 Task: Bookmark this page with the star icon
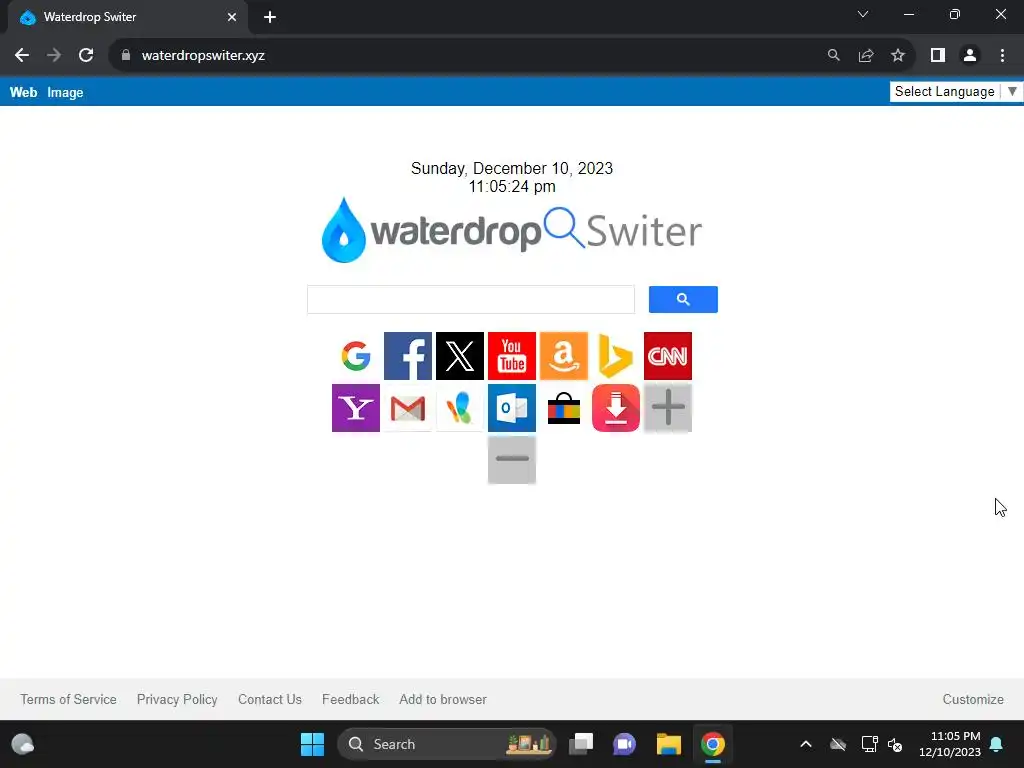[x=898, y=56]
